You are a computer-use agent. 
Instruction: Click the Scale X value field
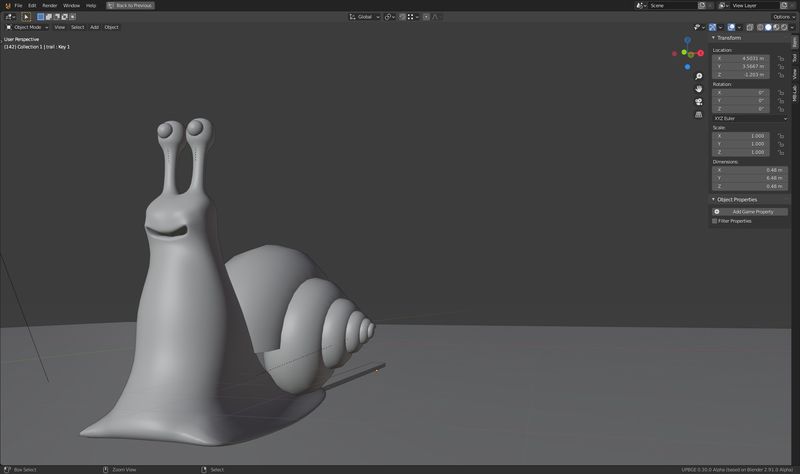pyautogui.click(x=741, y=136)
